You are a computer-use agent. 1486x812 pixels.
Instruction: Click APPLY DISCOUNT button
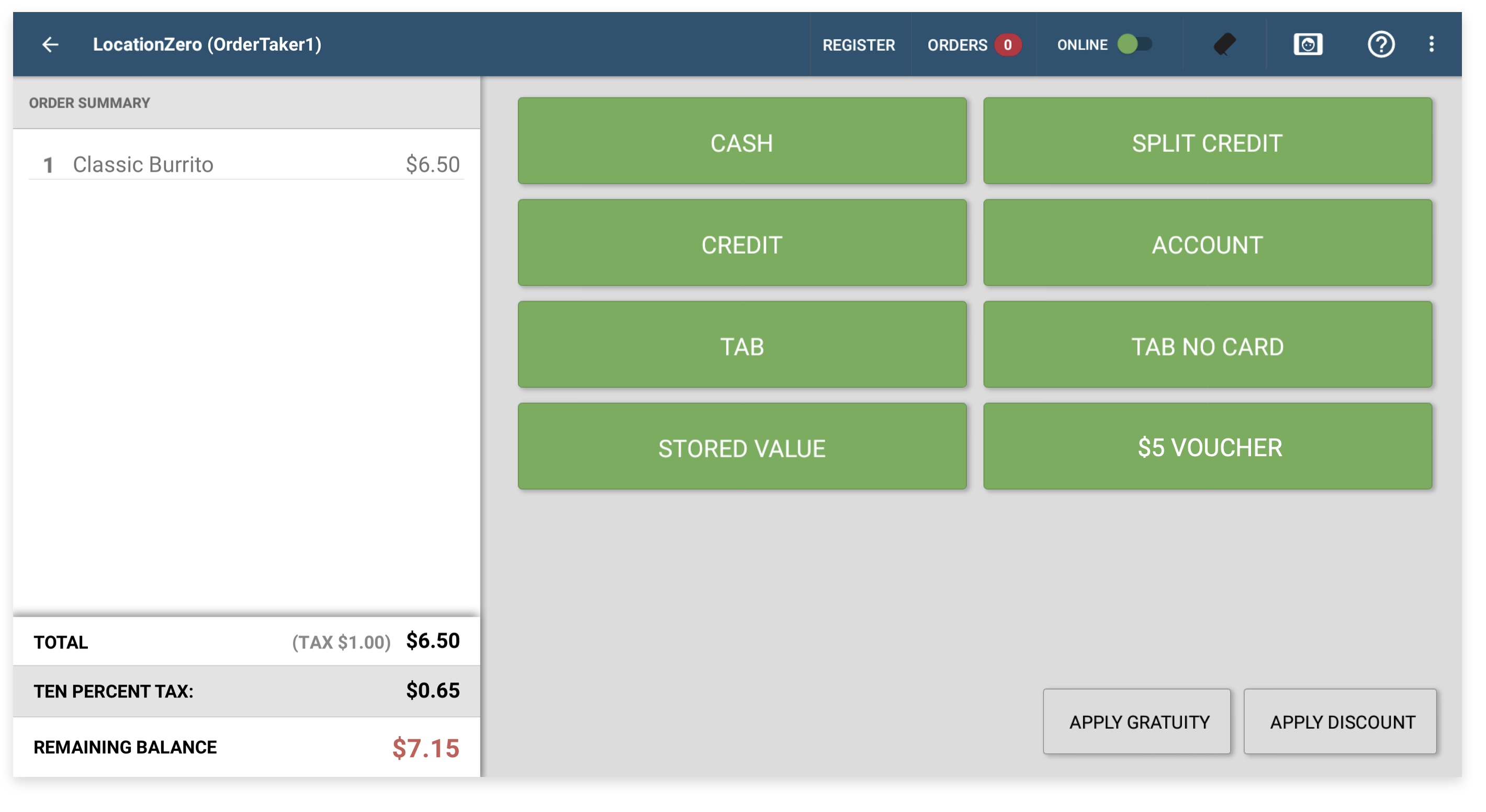1339,721
